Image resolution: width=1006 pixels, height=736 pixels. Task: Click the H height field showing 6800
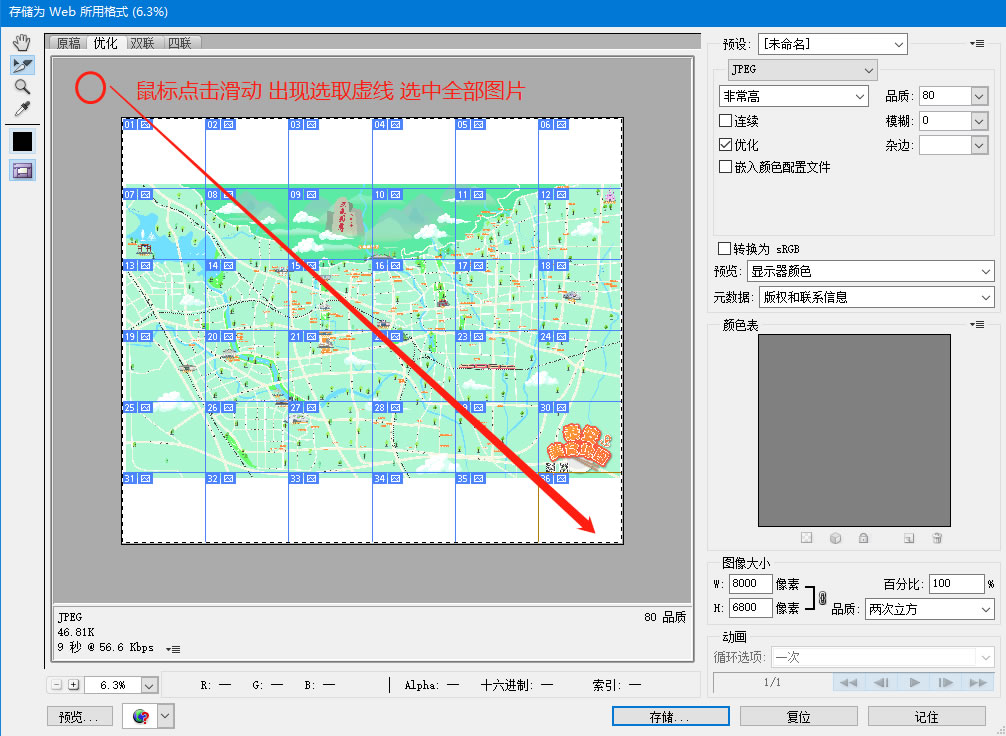(x=750, y=607)
